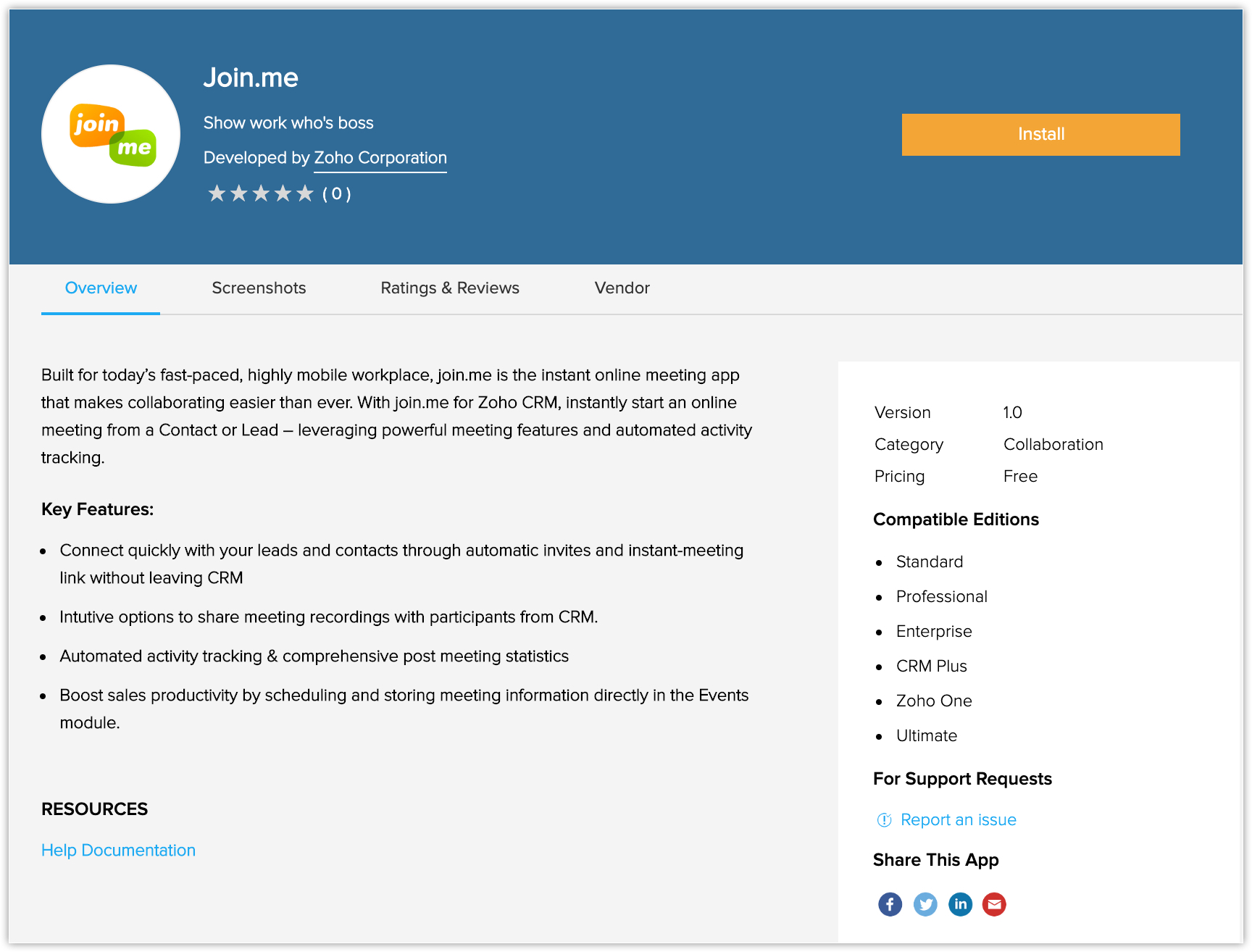
Task: Click the rating count (0)
Action: tap(337, 194)
